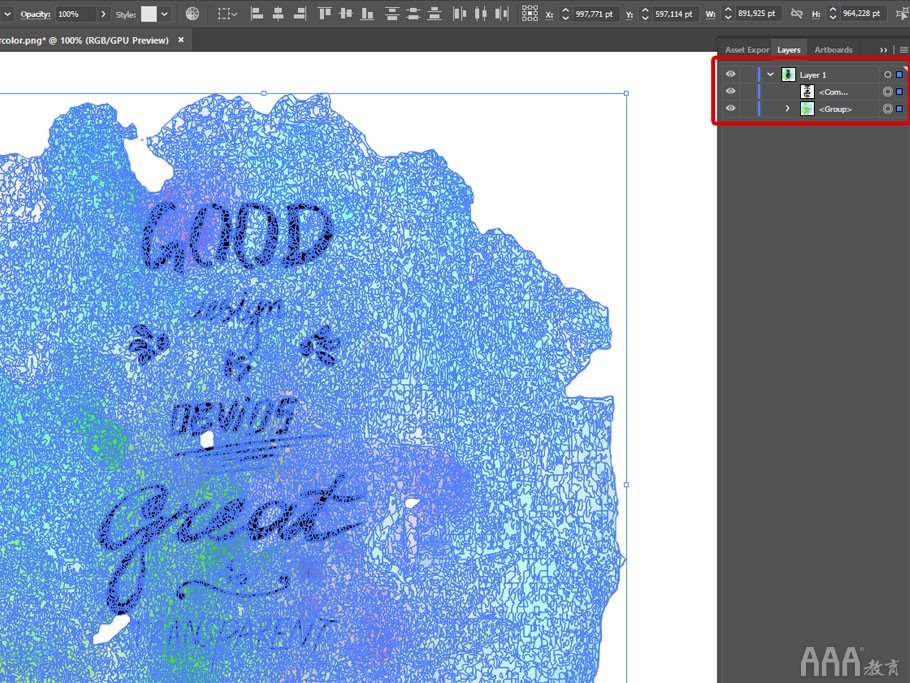Switch to the Asset Export tab
Image resolution: width=910 pixels, height=683 pixels.
pyautogui.click(x=746, y=50)
